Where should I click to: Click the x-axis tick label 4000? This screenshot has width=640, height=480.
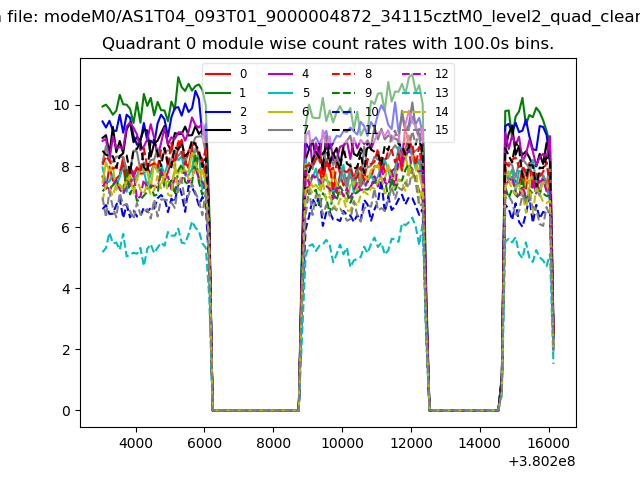tap(136, 442)
